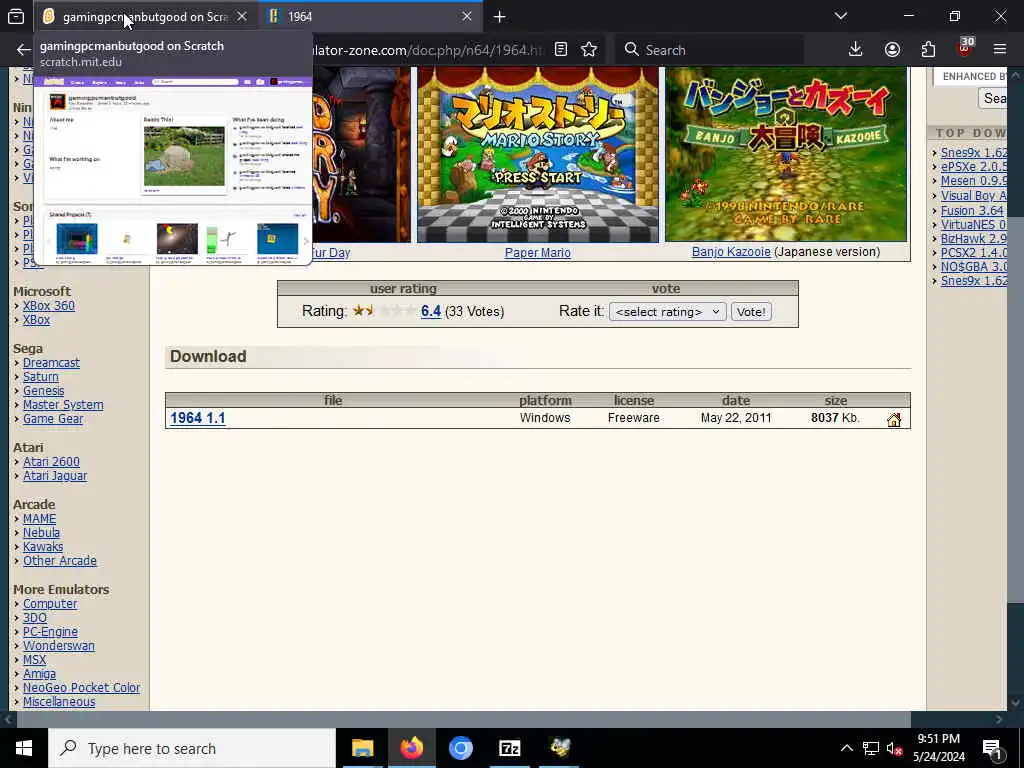Open the Firefox hamburger menu

(x=1000, y=50)
